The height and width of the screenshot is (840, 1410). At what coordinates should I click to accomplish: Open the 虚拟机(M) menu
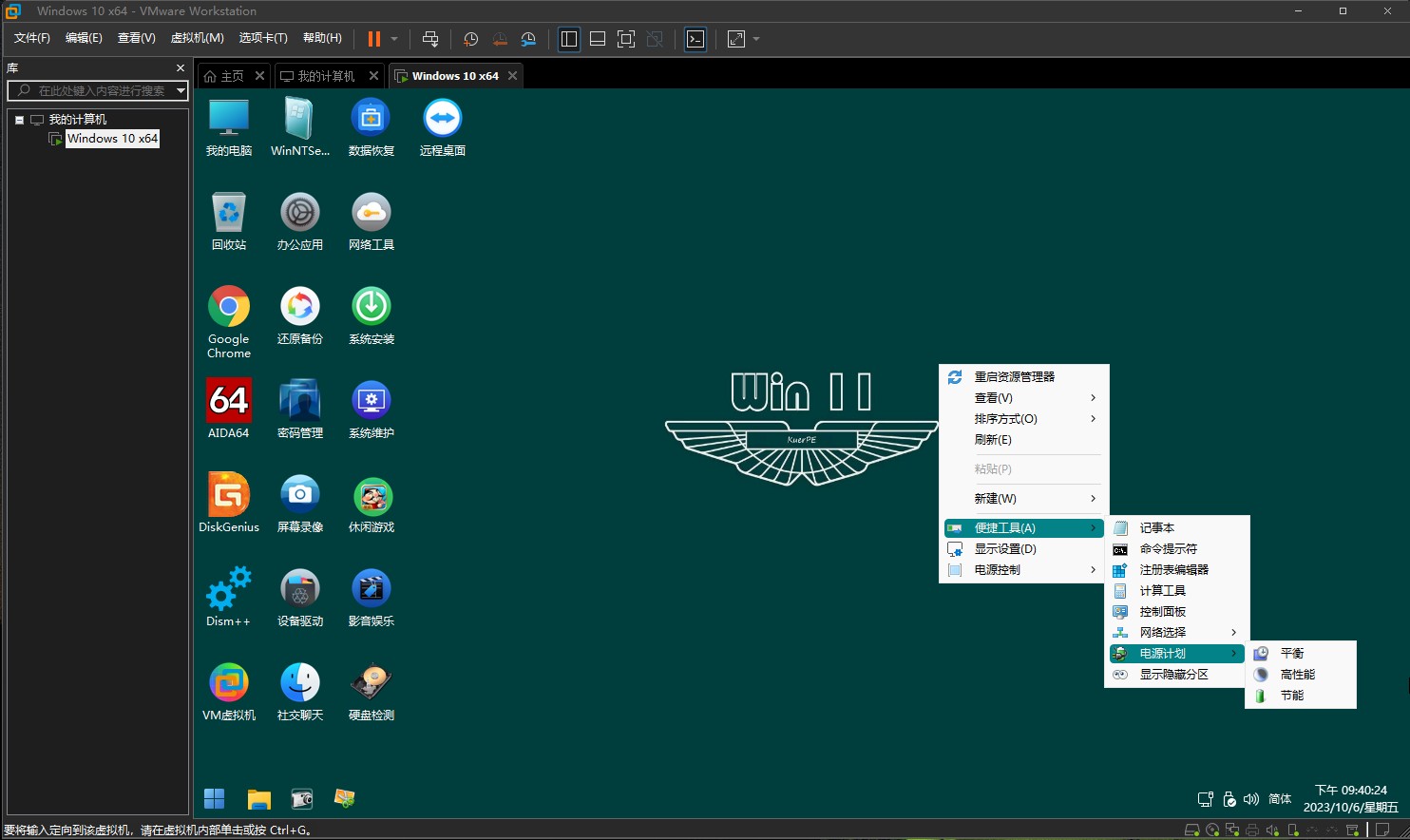(x=197, y=38)
